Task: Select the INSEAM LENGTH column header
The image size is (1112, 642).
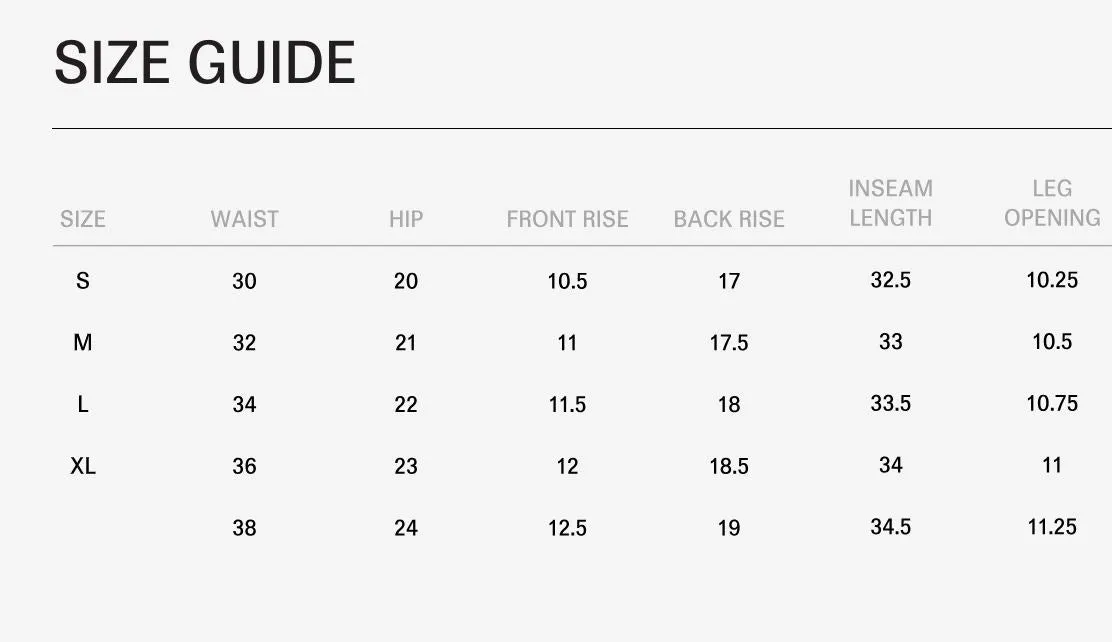Action: (891, 203)
